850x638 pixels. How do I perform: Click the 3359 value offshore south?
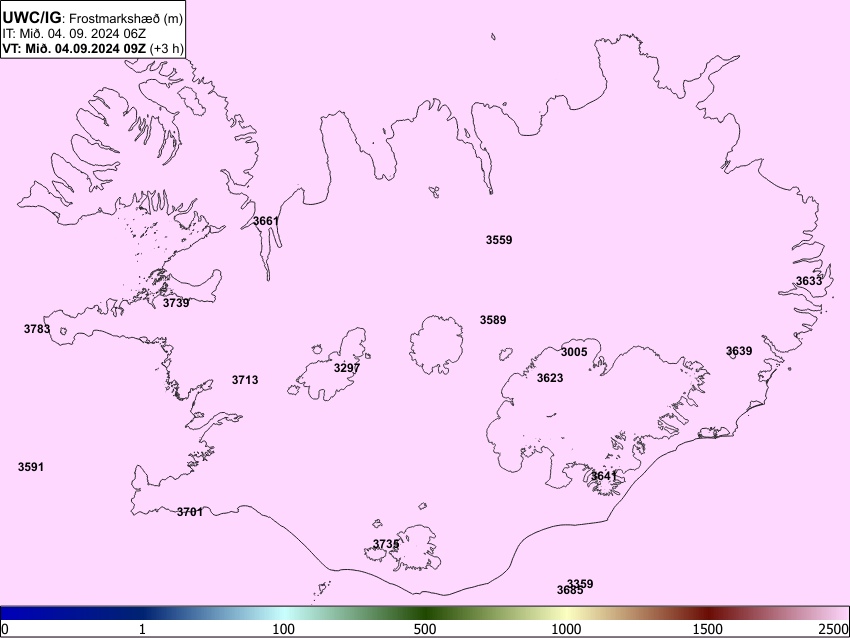(x=581, y=583)
